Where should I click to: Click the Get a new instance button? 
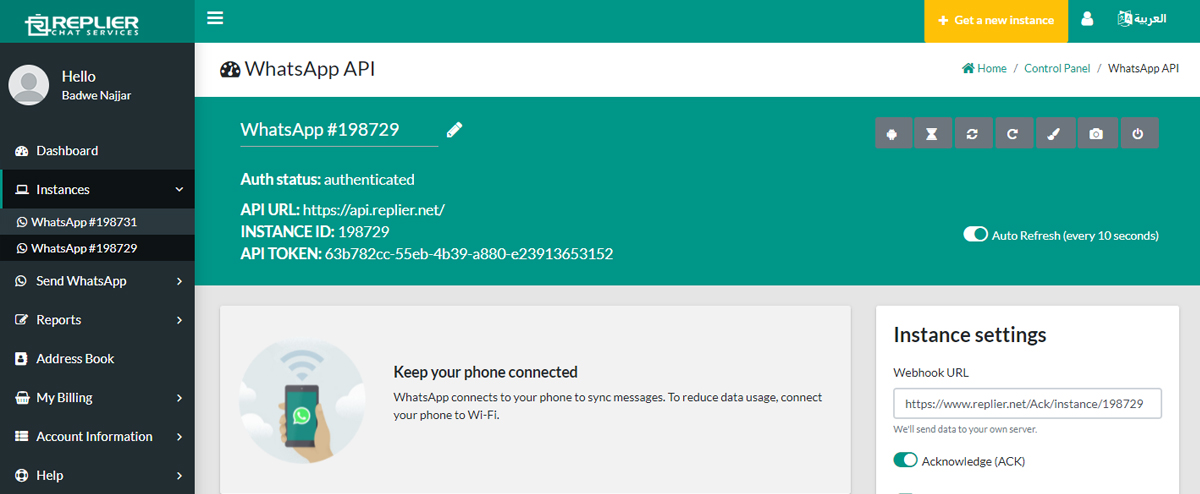pyautogui.click(x=995, y=20)
